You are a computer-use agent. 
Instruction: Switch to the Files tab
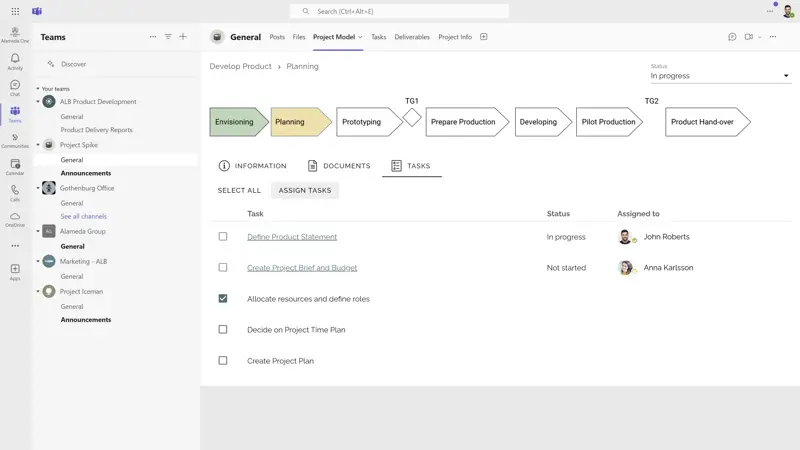pyautogui.click(x=299, y=37)
